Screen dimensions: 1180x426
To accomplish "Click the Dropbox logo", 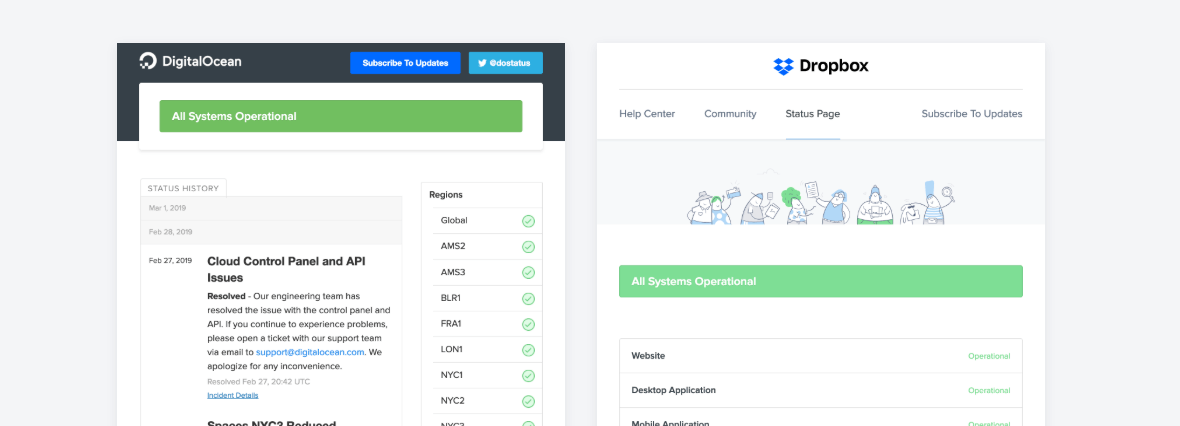I will (x=821, y=66).
